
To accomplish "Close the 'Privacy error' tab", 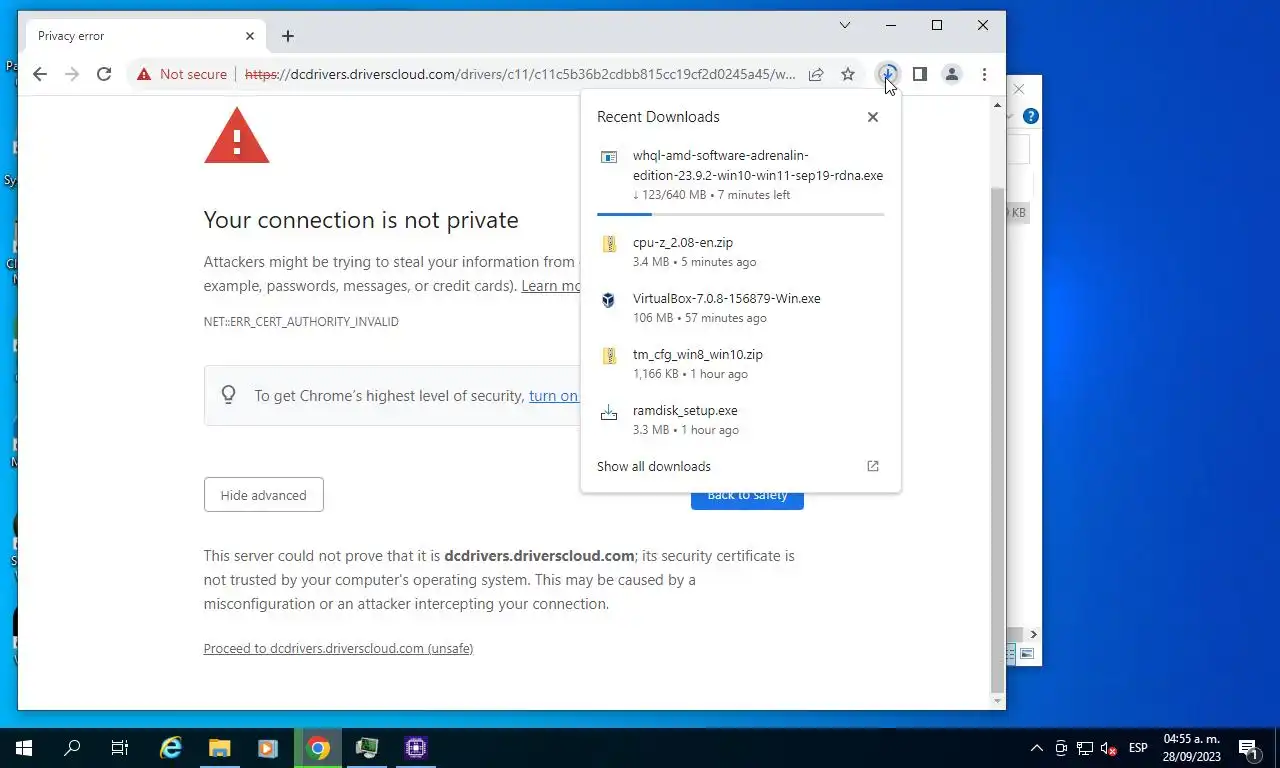I will [250, 36].
